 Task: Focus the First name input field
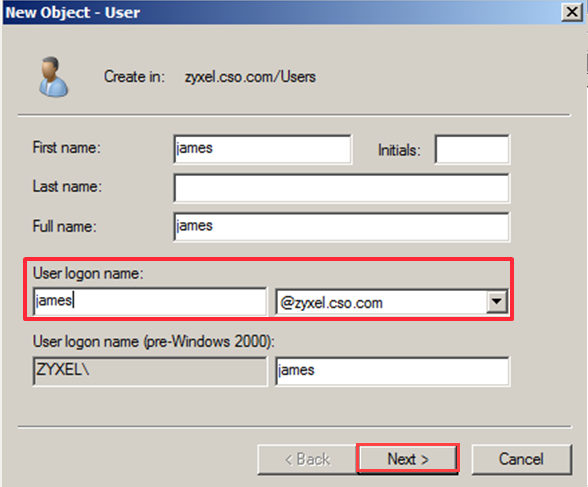coord(262,149)
